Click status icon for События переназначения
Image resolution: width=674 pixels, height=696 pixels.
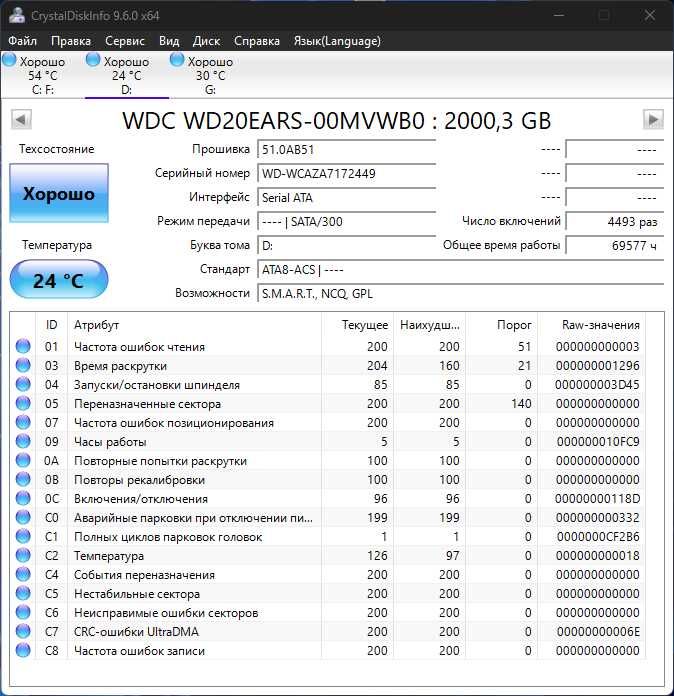(23, 574)
